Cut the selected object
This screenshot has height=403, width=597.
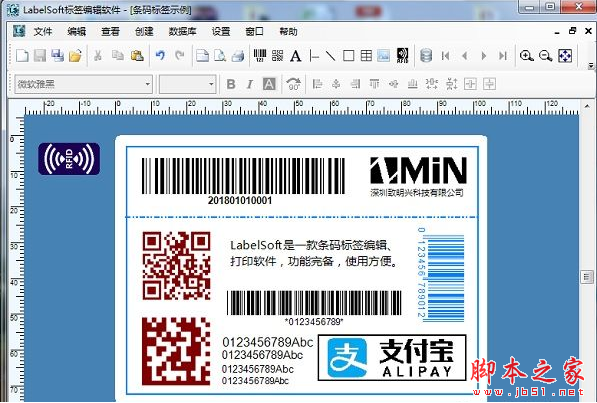pyautogui.click(x=98, y=56)
